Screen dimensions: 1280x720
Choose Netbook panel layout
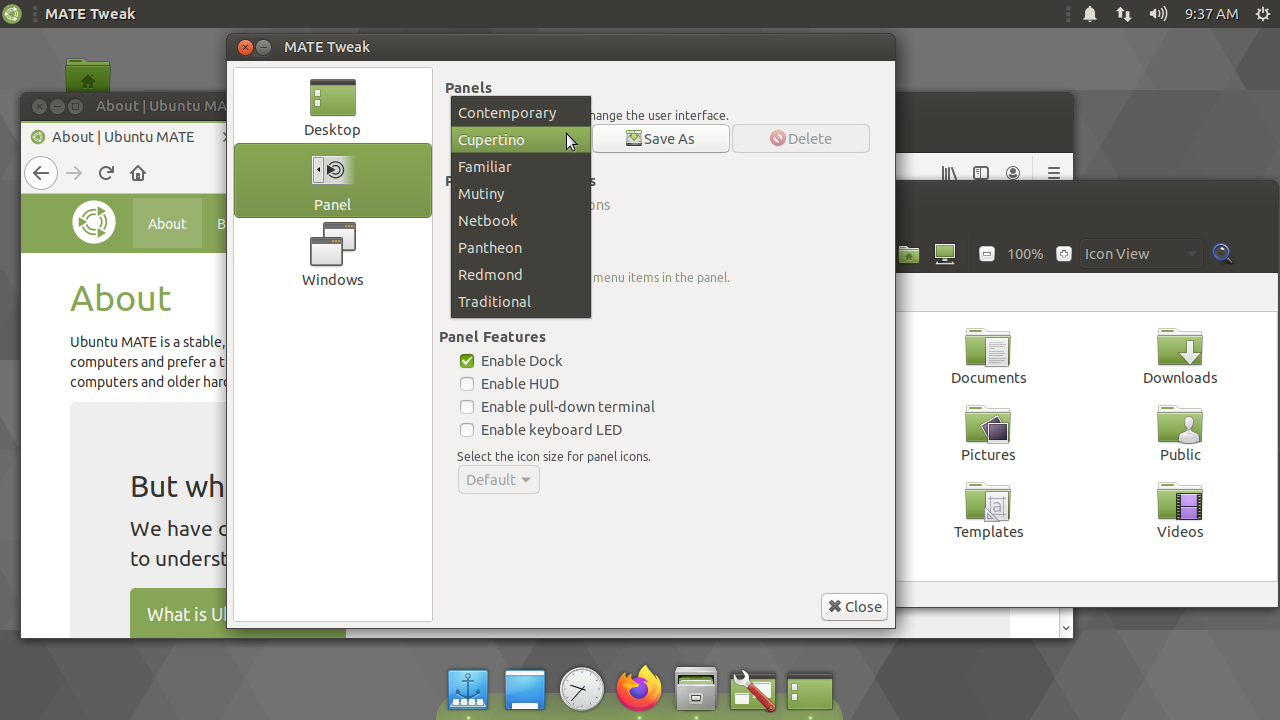click(521, 221)
